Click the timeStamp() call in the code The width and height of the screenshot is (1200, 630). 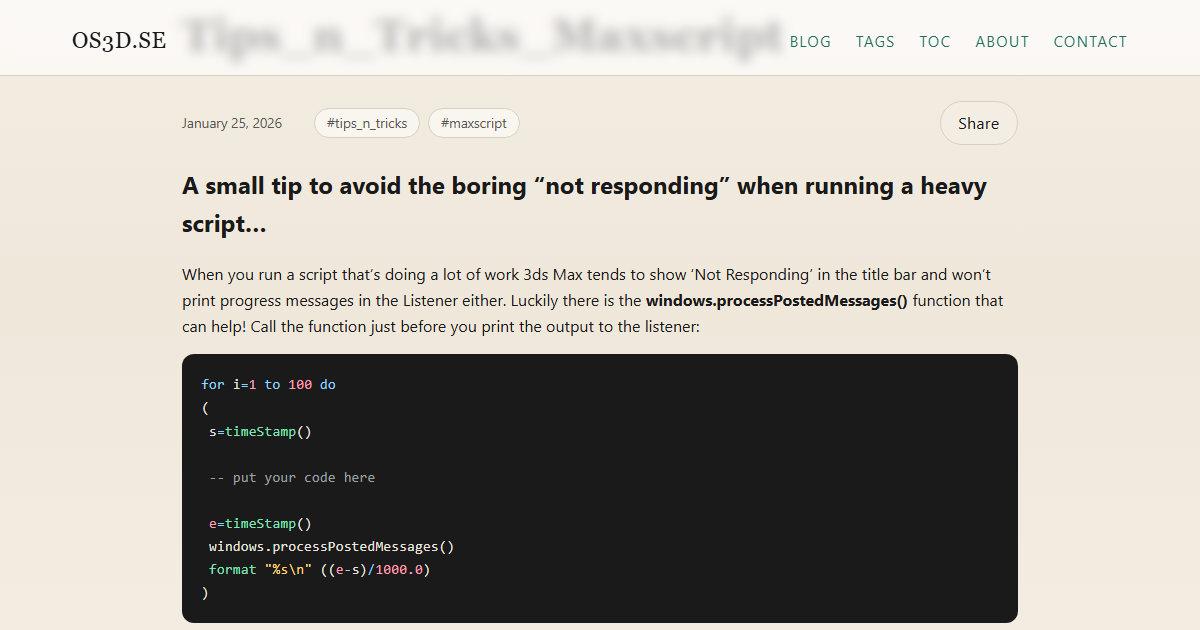(260, 431)
